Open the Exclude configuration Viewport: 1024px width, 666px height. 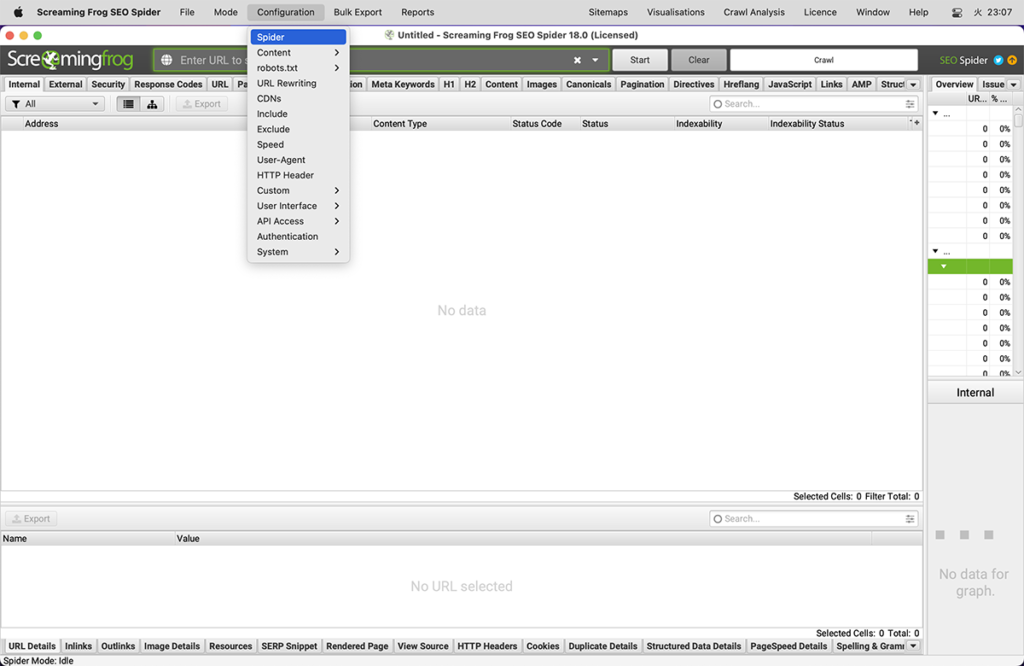coord(298,129)
